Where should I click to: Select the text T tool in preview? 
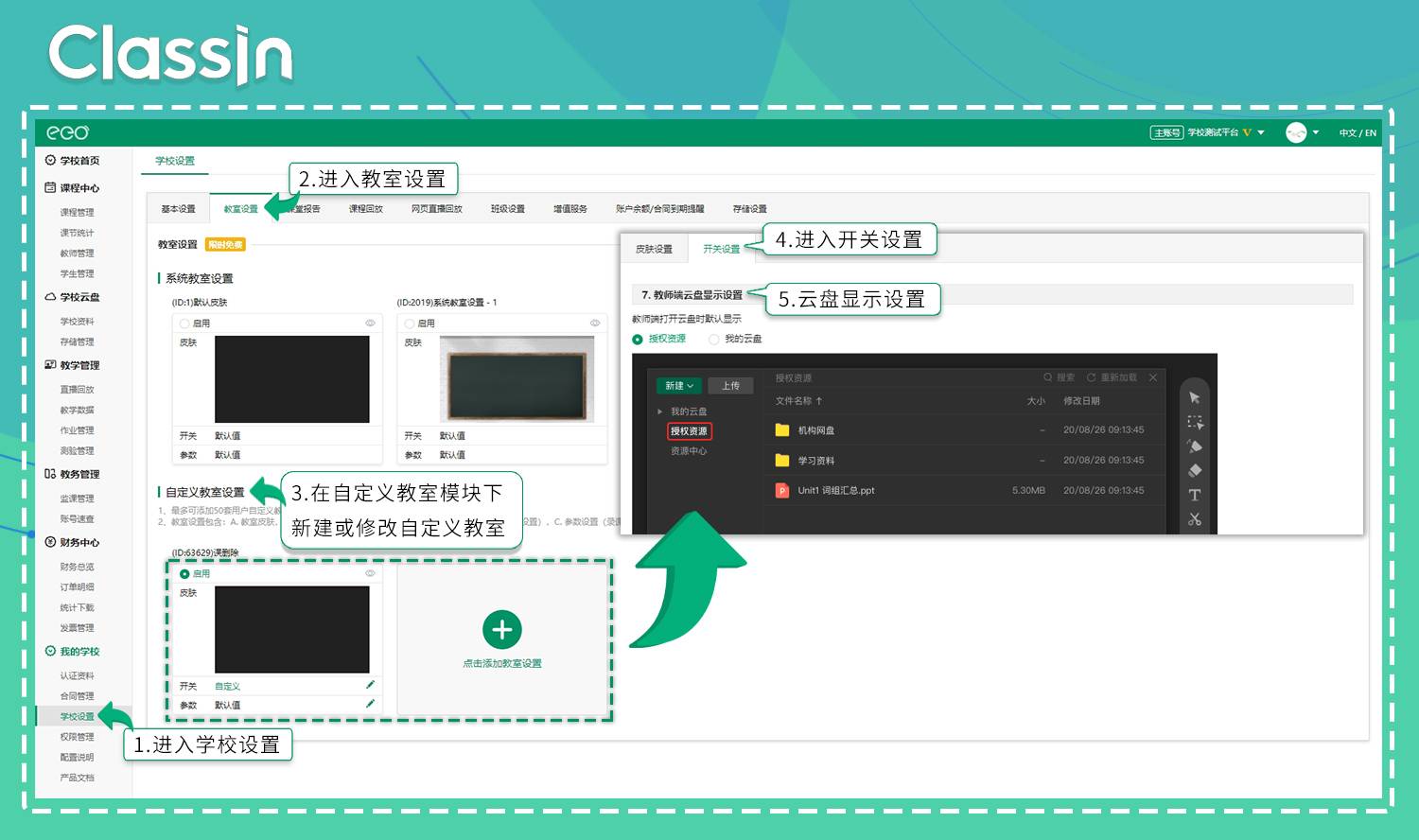pos(1195,495)
